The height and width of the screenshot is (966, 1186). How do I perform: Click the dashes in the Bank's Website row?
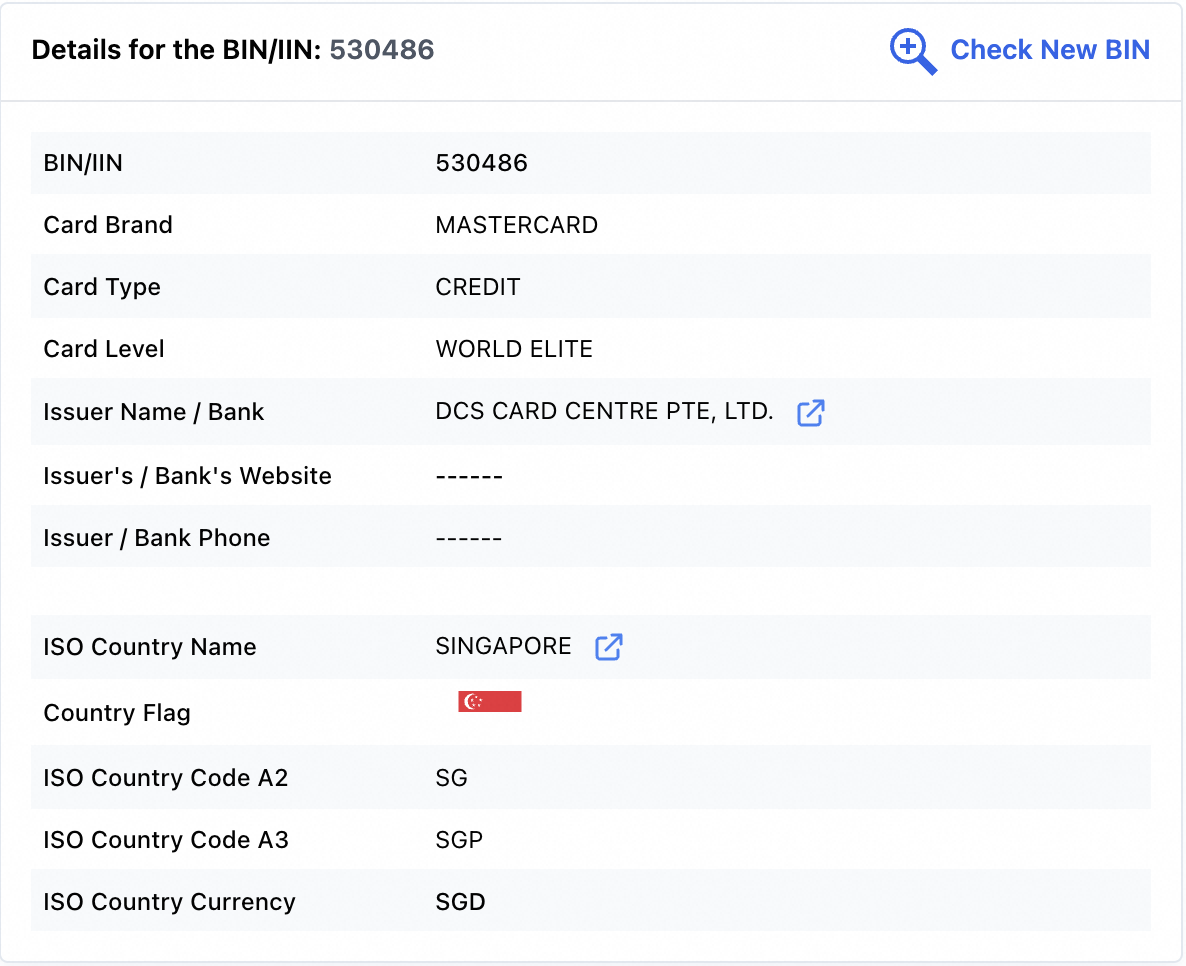(469, 477)
